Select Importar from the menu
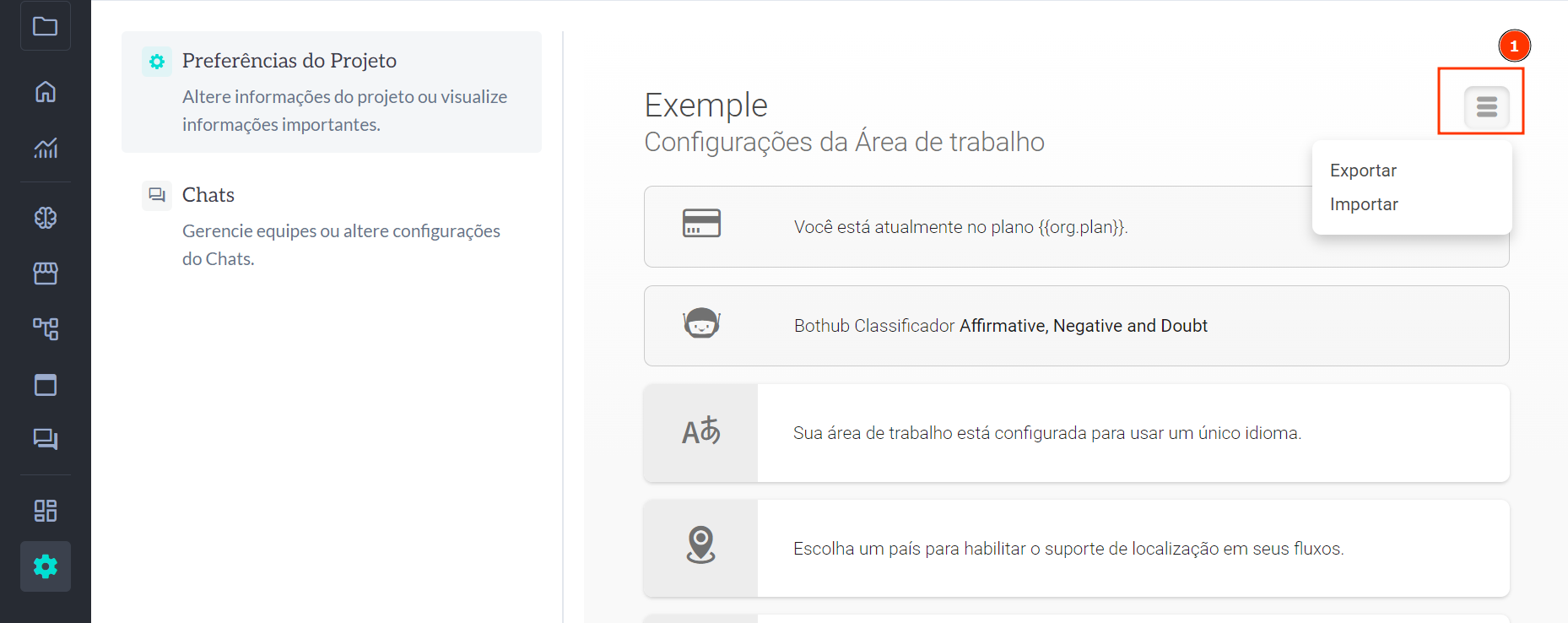This screenshot has width=1568, height=623. (1364, 204)
